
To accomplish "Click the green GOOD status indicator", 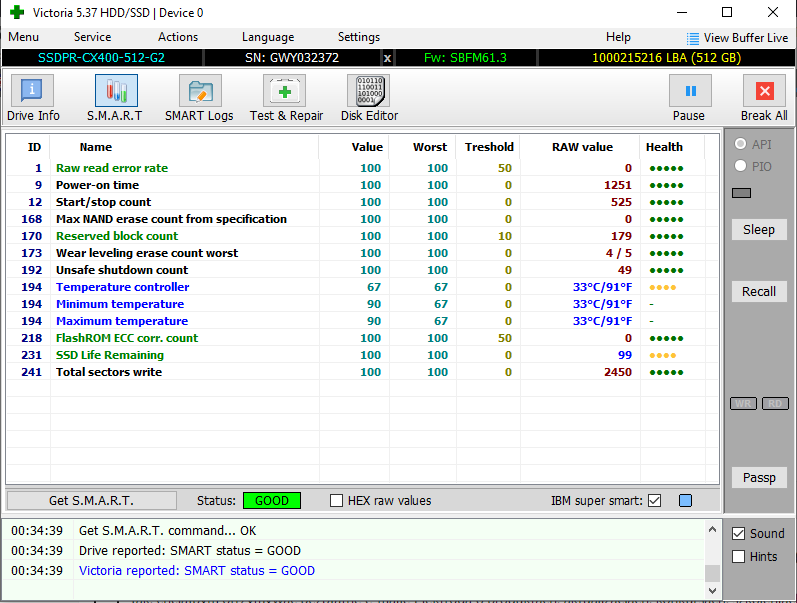I will pyautogui.click(x=272, y=501).
